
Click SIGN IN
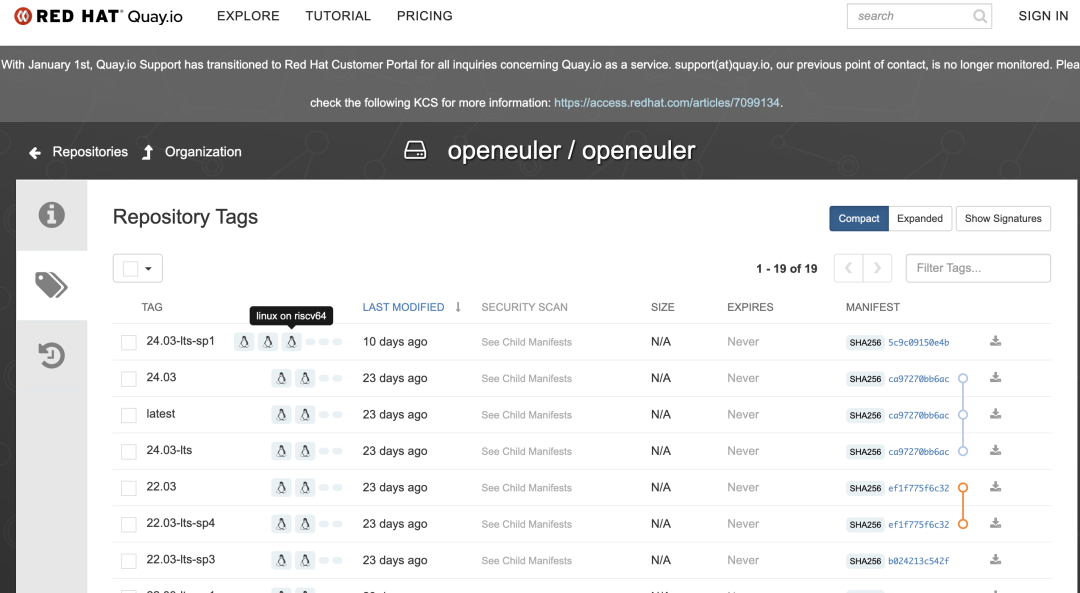coord(1043,16)
